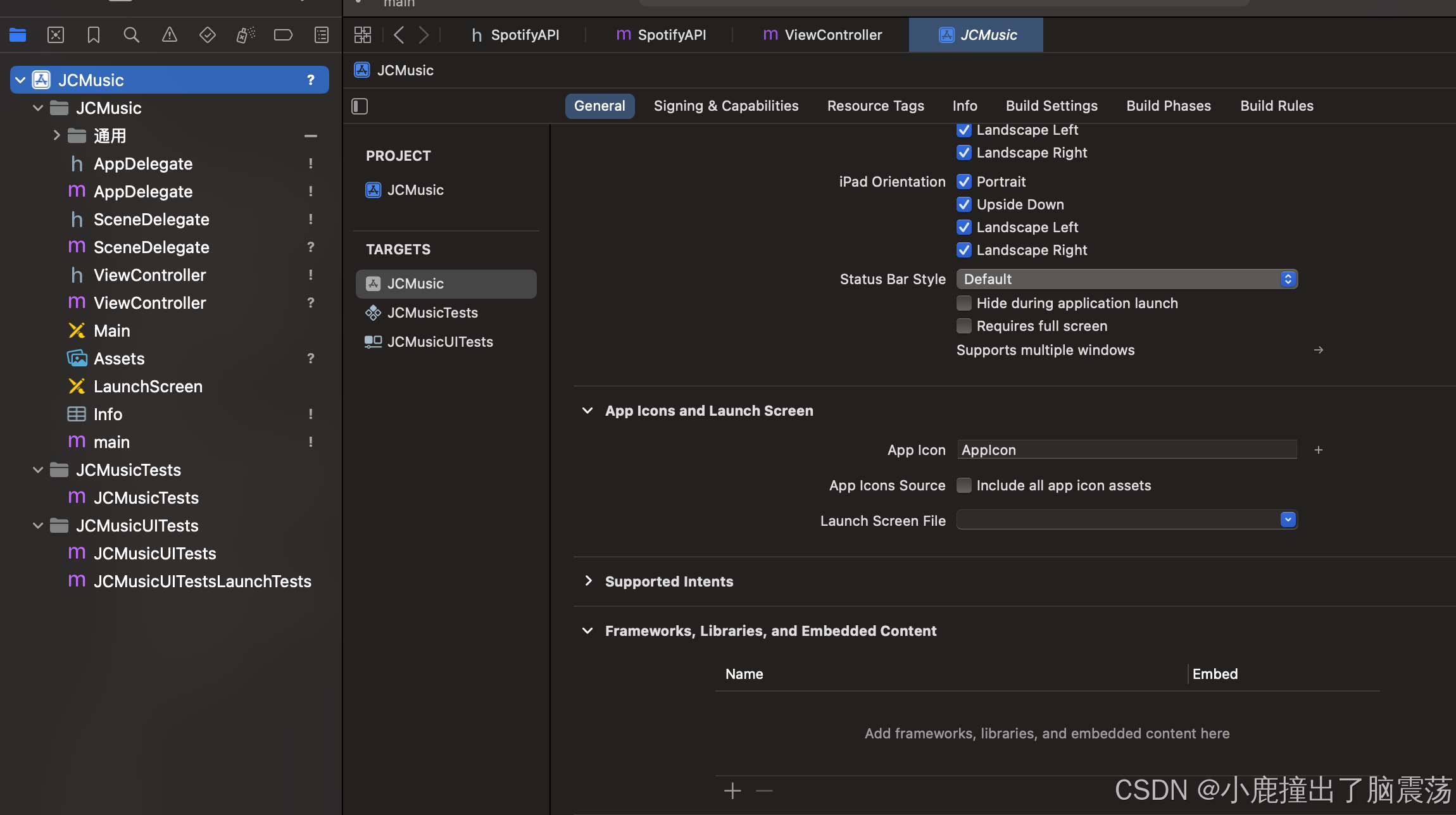Expand the Frameworks Libraries and Embedded Content section

point(587,630)
